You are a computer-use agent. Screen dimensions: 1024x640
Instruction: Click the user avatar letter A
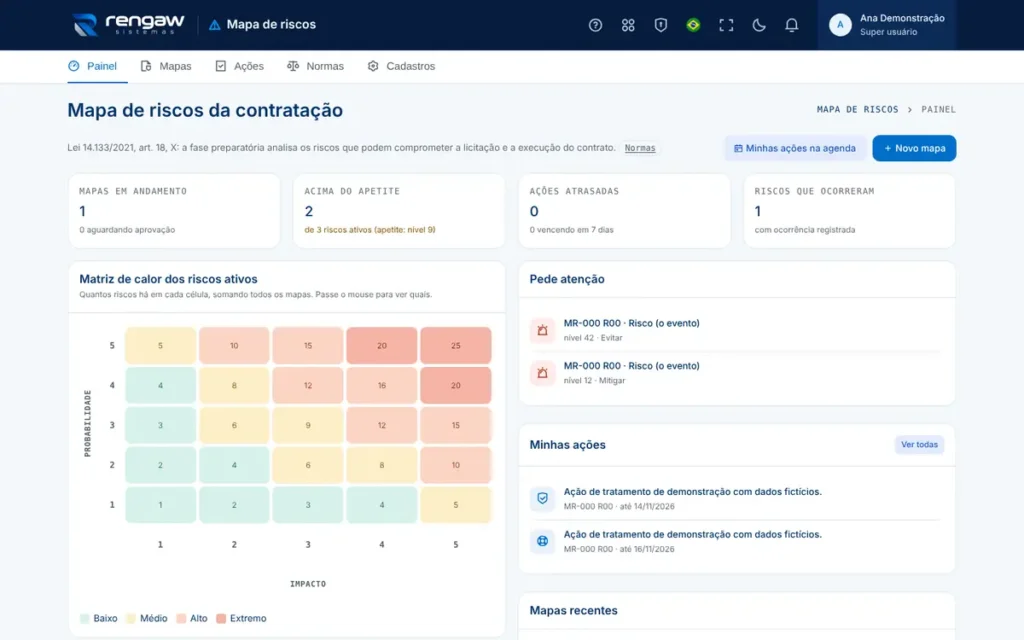coord(840,25)
